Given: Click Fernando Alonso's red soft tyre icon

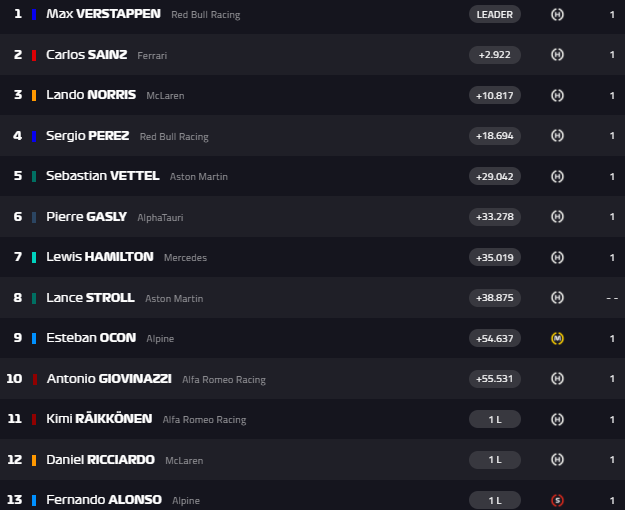Looking at the screenshot, I should pos(558,500).
